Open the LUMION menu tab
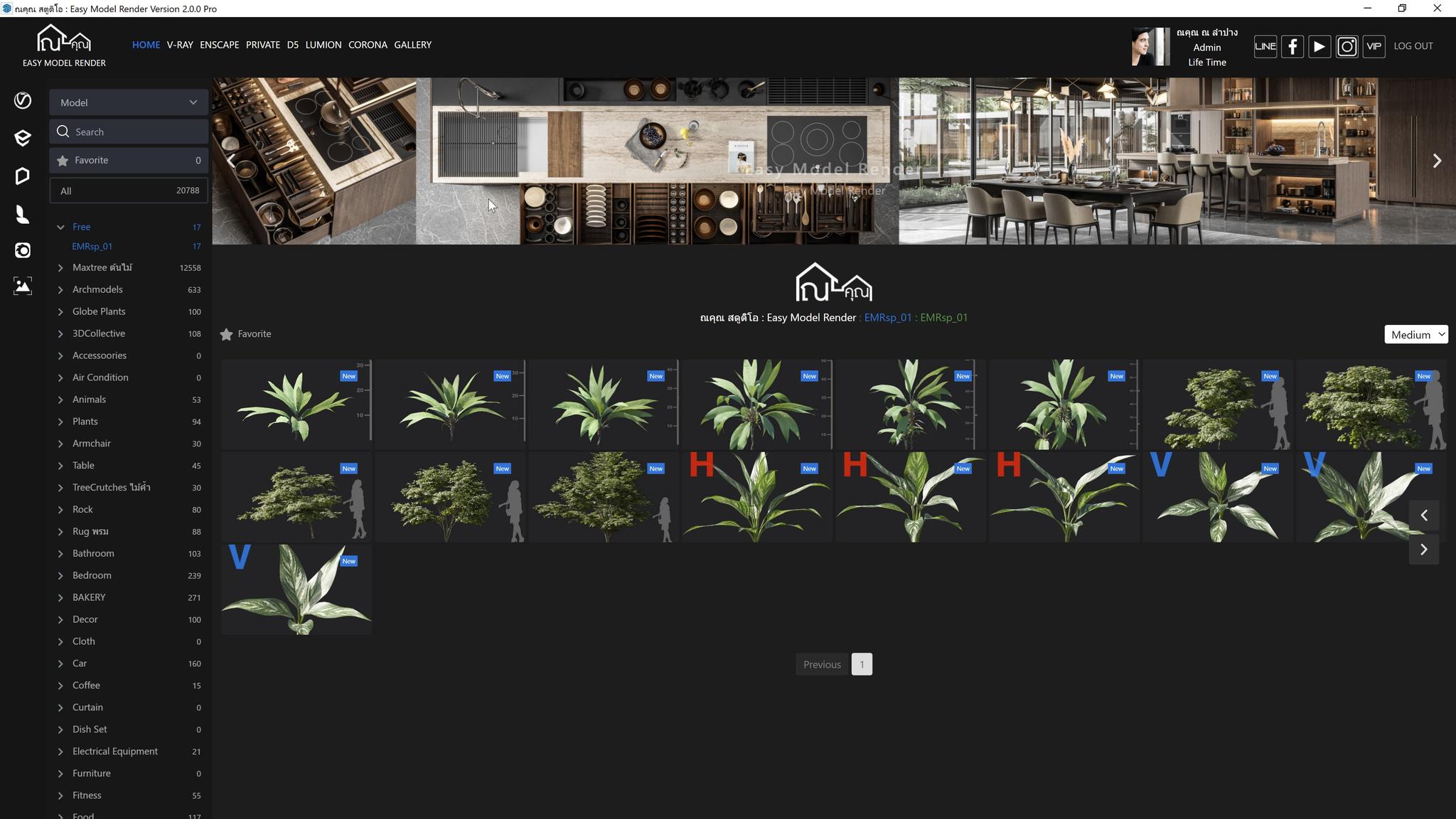 pos(323,45)
